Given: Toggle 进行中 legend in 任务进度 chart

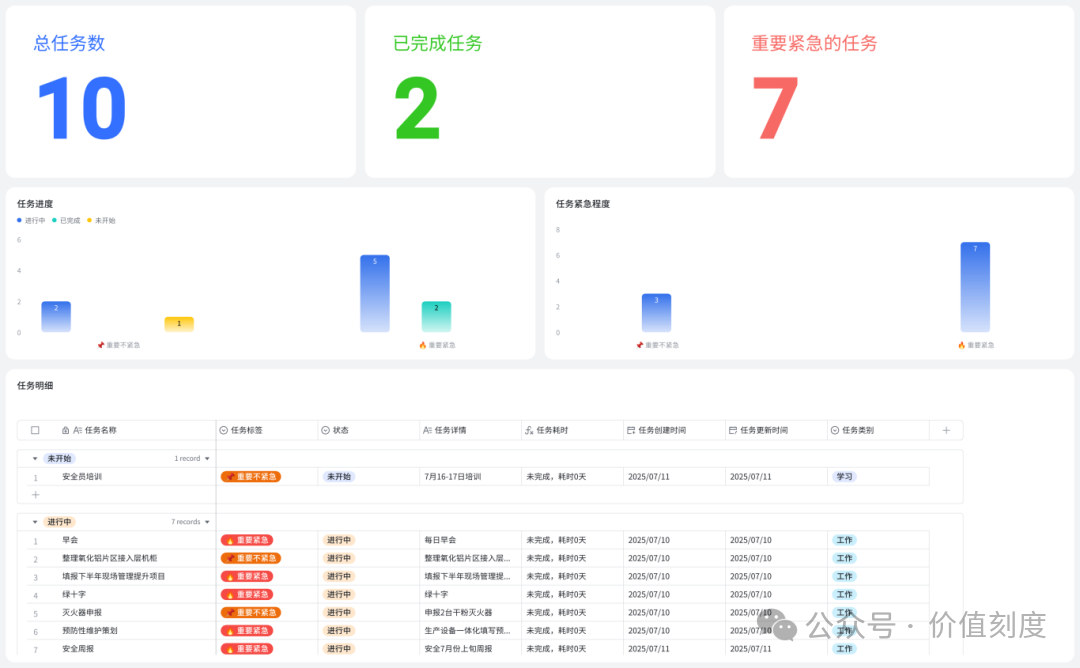Looking at the screenshot, I should (31, 220).
